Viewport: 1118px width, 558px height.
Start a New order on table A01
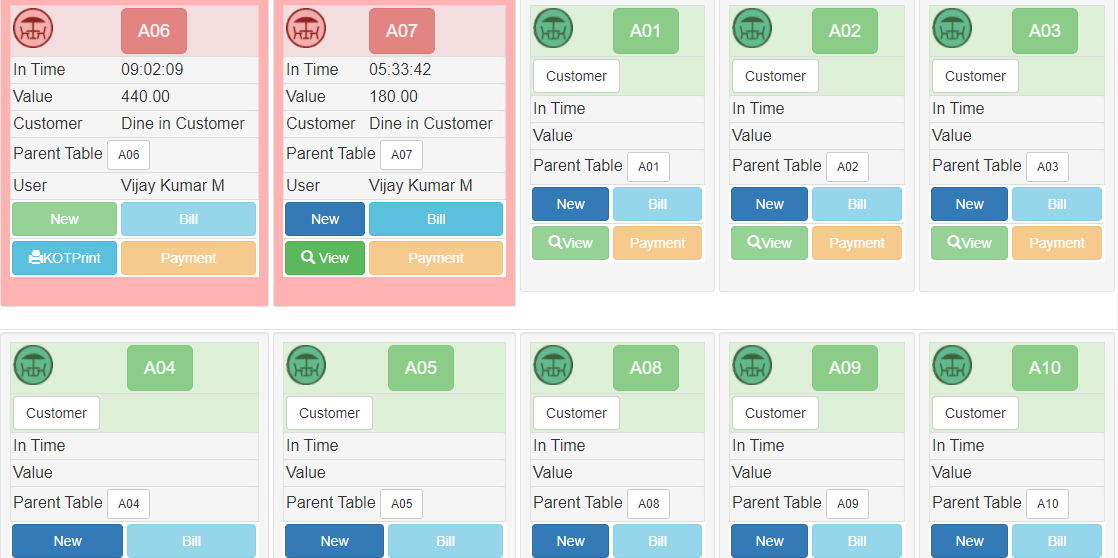570,204
